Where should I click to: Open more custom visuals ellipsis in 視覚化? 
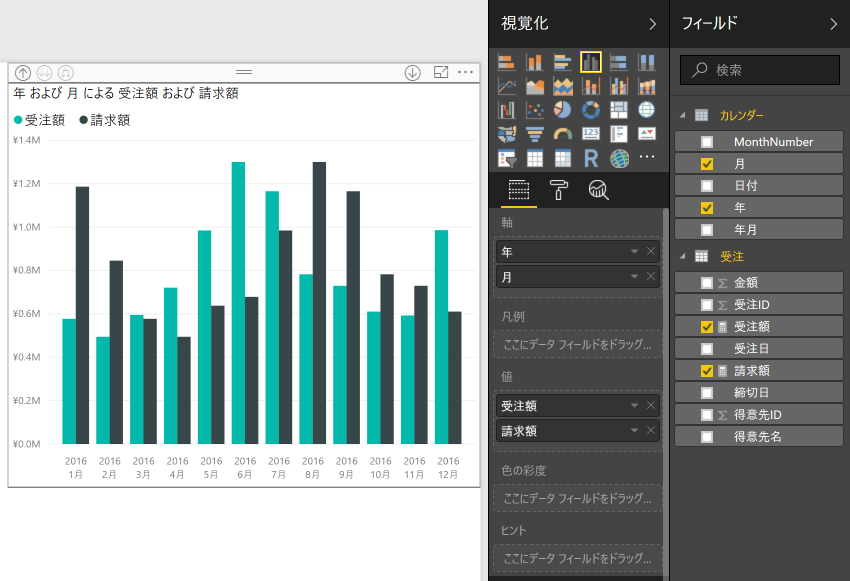coord(647,157)
